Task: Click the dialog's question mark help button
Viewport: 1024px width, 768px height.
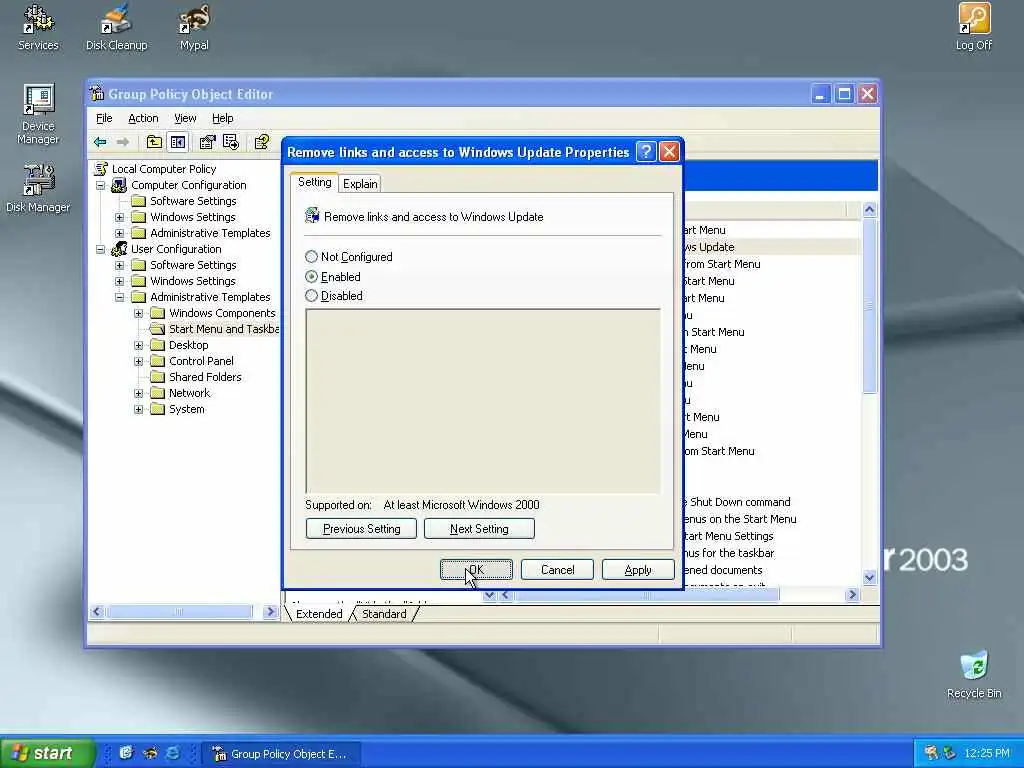Action: tap(646, 152)
